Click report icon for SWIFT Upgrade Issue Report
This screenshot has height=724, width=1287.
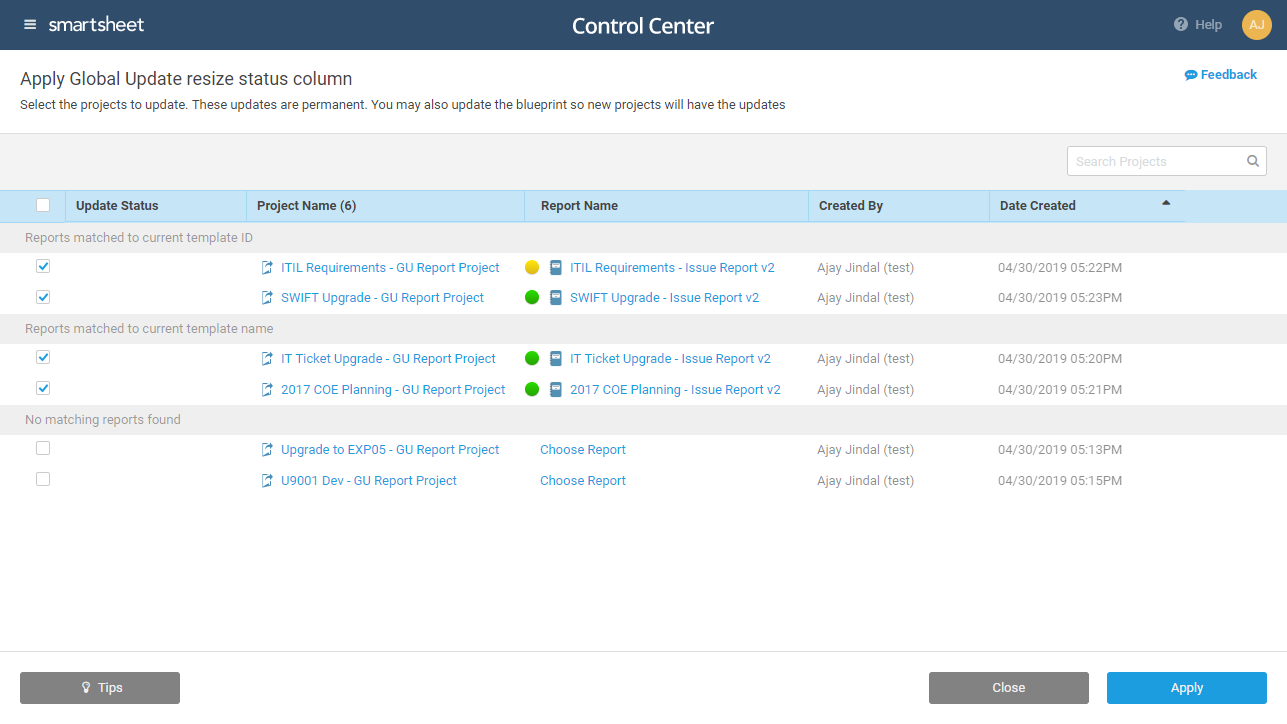click(x=556, y=297)
